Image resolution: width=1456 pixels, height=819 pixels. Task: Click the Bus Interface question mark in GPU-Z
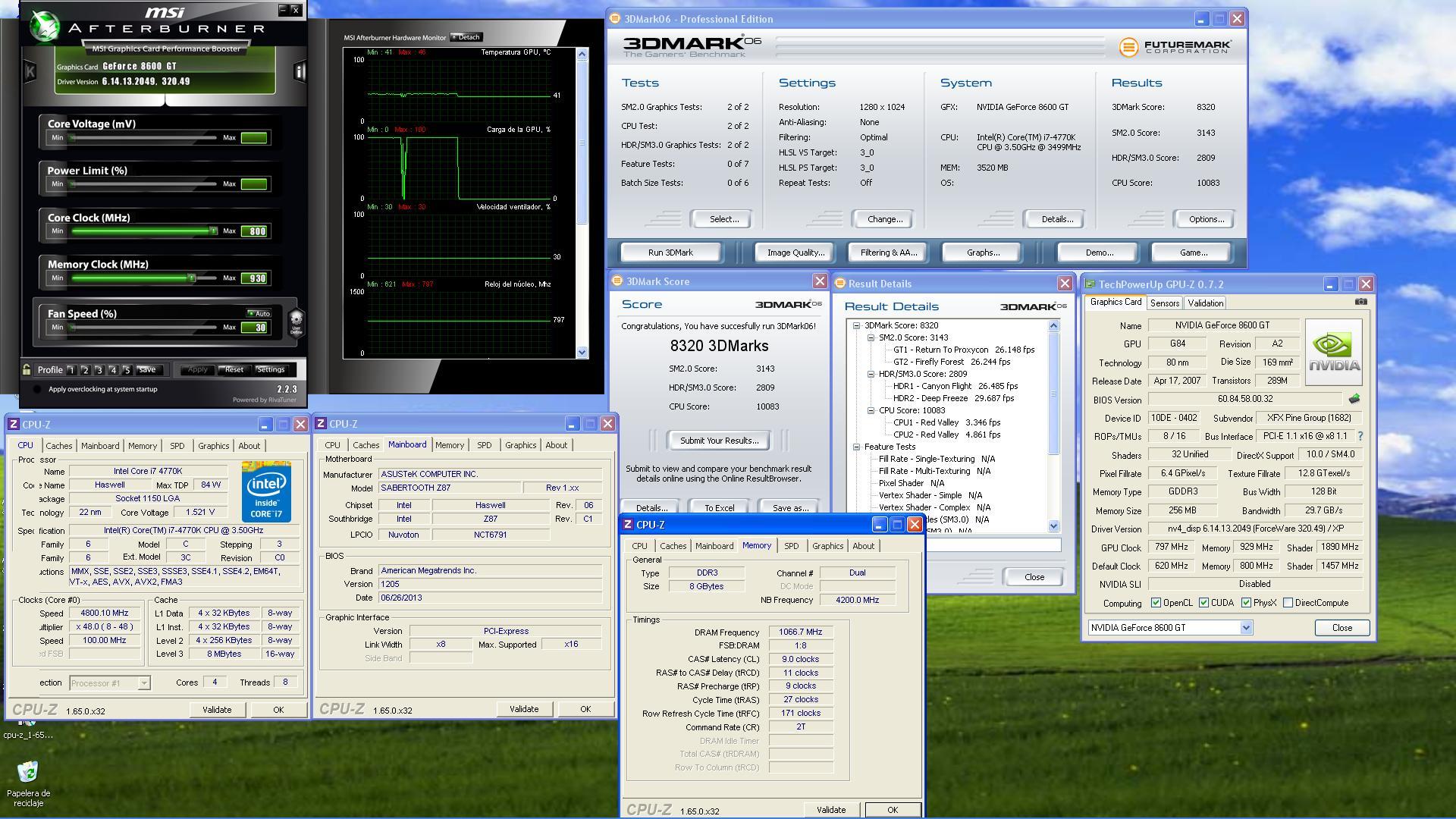pos(1360,436)
